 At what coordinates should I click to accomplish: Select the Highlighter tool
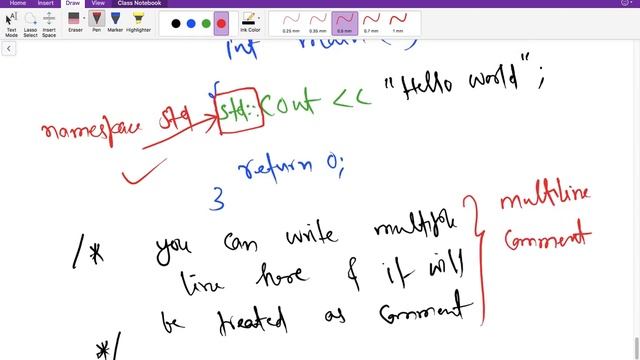tap(138, 22)
